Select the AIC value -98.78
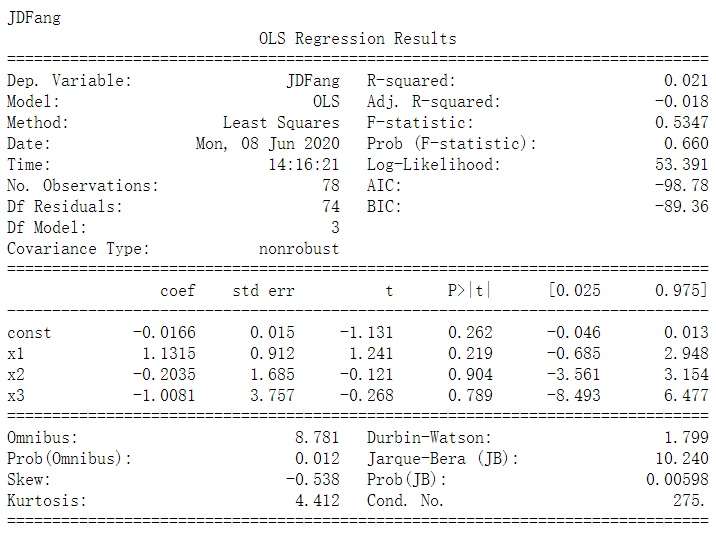 click(681, 185)
